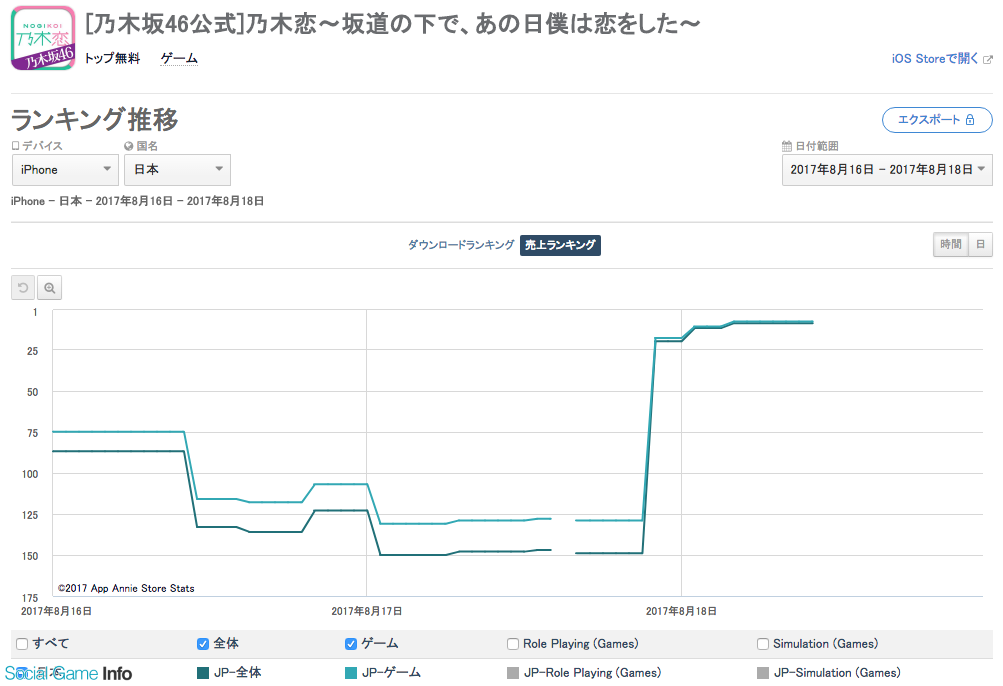Click the calendar icon near 日付範囲
Screen dimensions: 1003x686
coord(787,146)
